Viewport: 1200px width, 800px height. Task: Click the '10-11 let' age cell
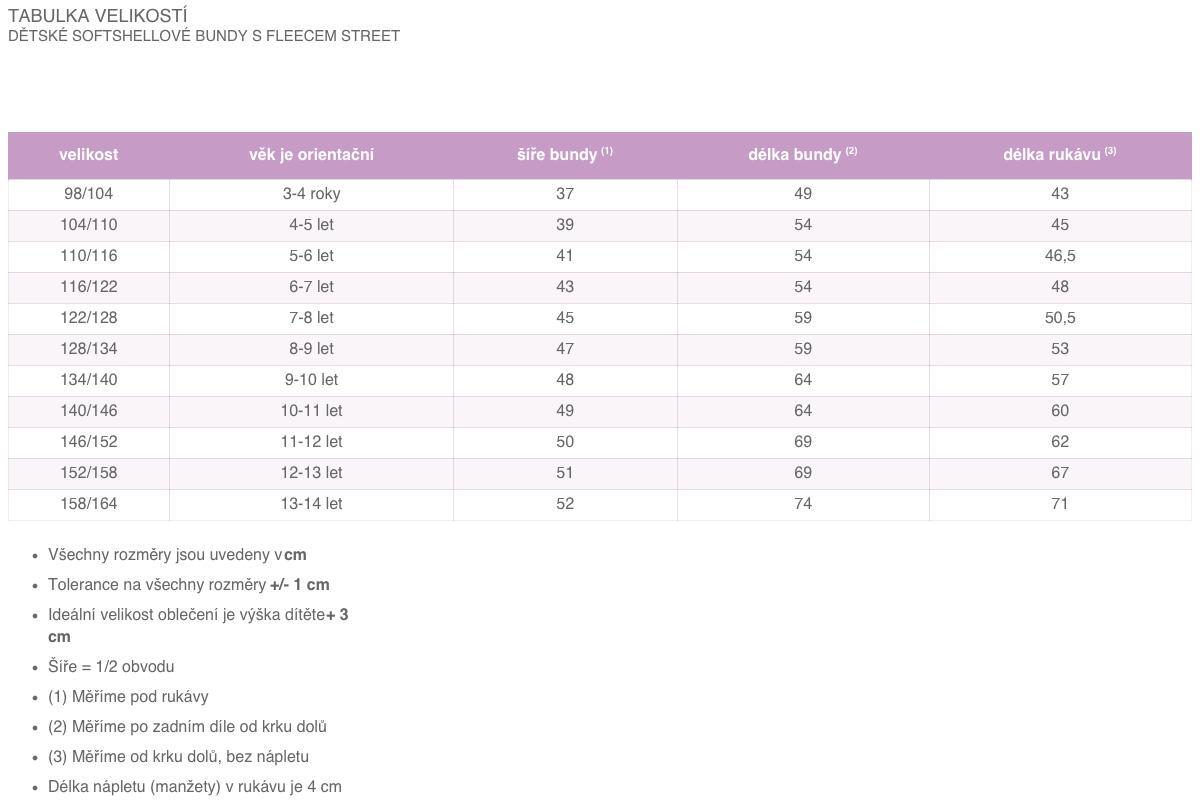coord(312,411)
